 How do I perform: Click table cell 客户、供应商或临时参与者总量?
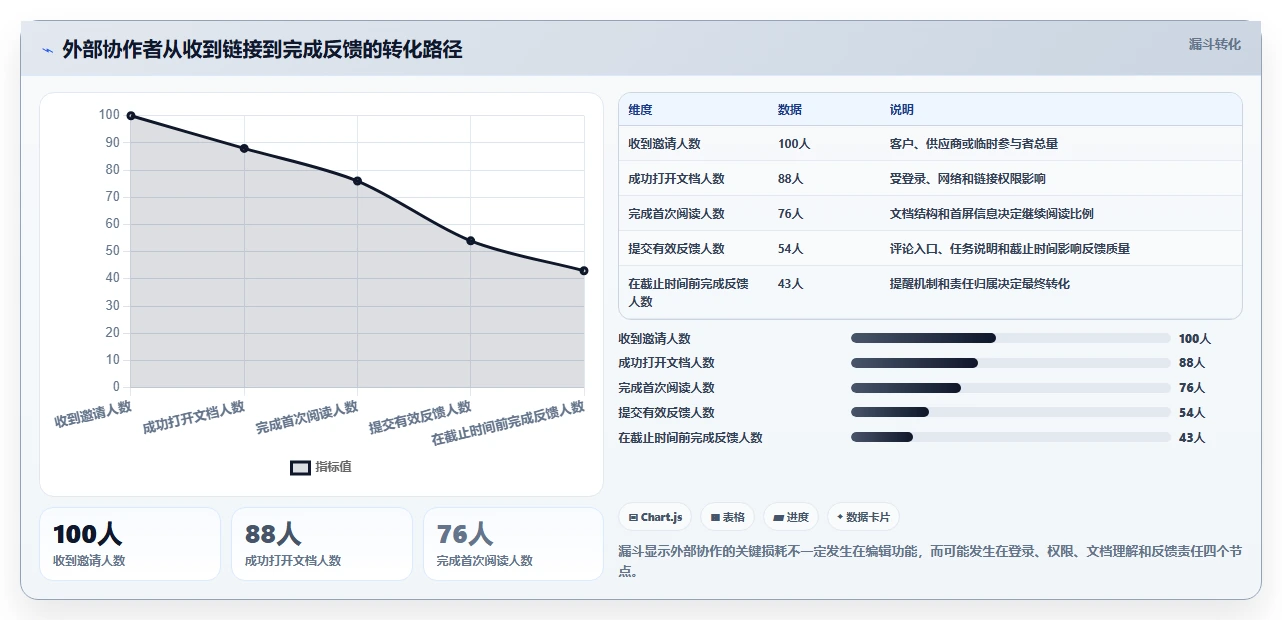(974, 144)
